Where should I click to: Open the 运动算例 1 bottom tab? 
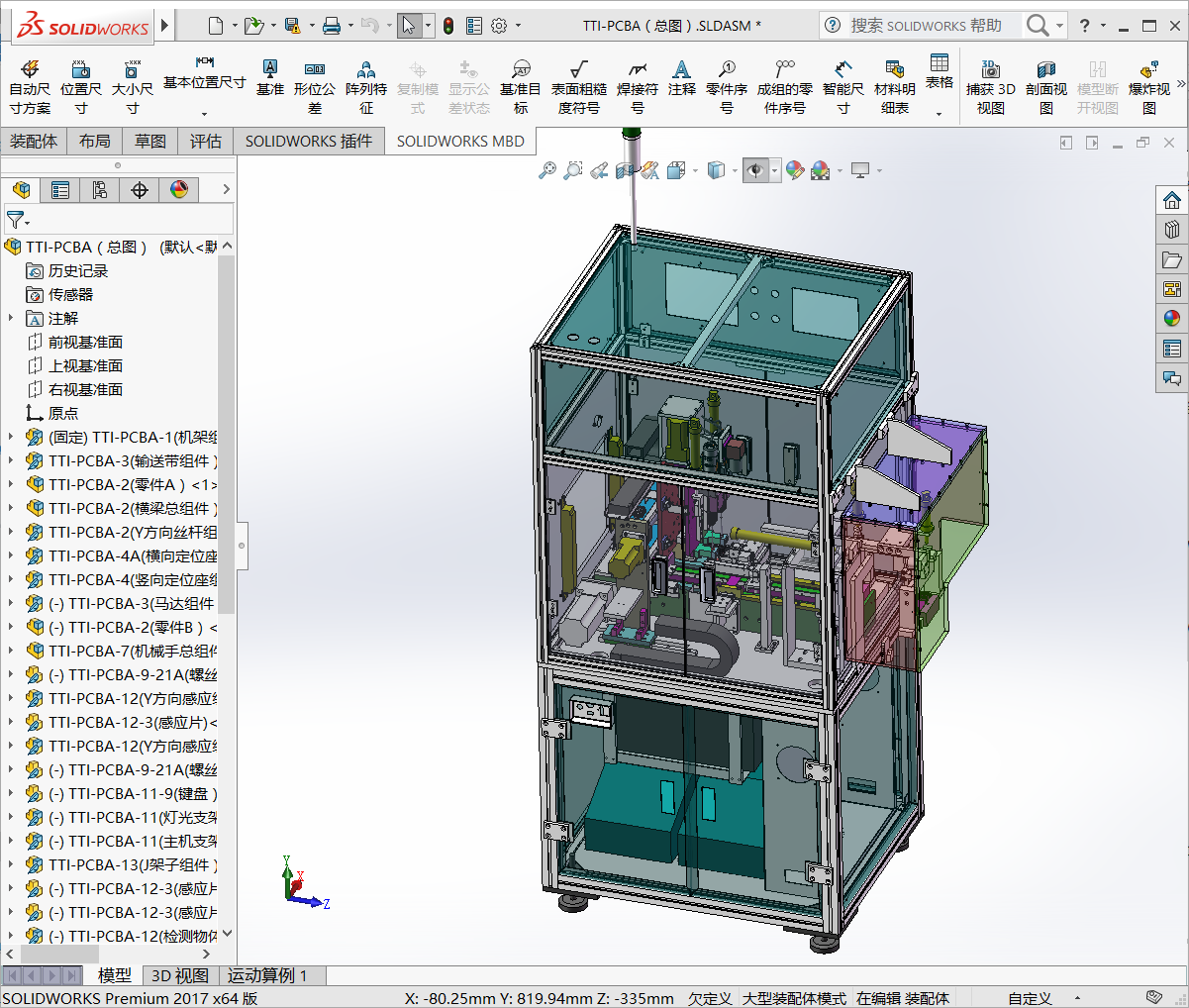[267, 975]
